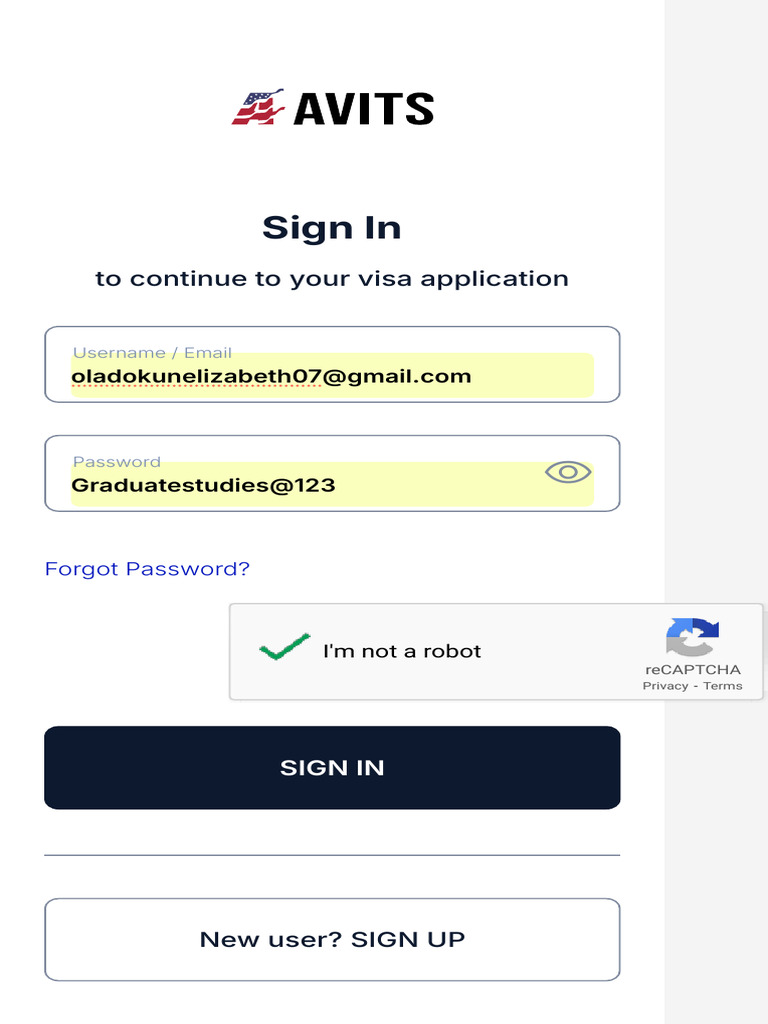
Task: Click the reCAPTCHA arrows logo icon
Action: click(x=692, y=637)
